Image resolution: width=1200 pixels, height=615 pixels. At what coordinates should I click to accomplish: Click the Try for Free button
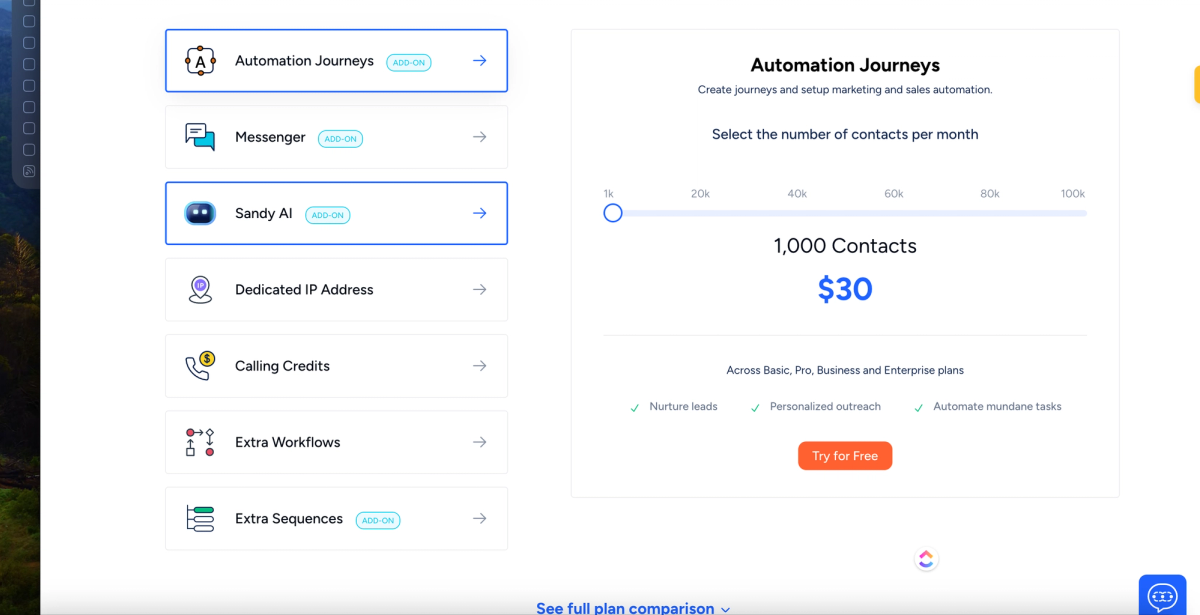pos(845,456)
